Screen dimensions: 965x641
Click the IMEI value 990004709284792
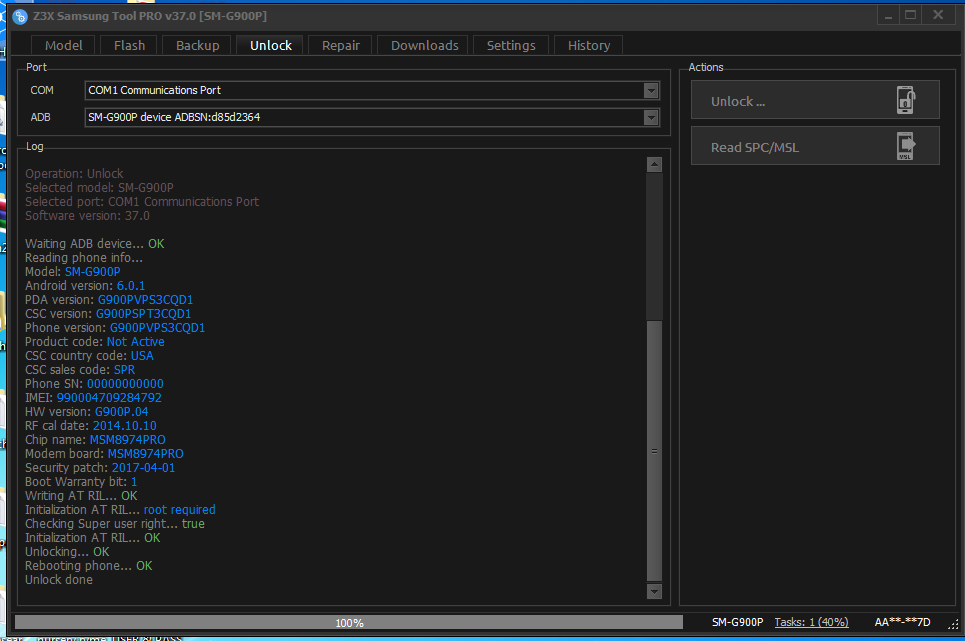click(109, 398)
